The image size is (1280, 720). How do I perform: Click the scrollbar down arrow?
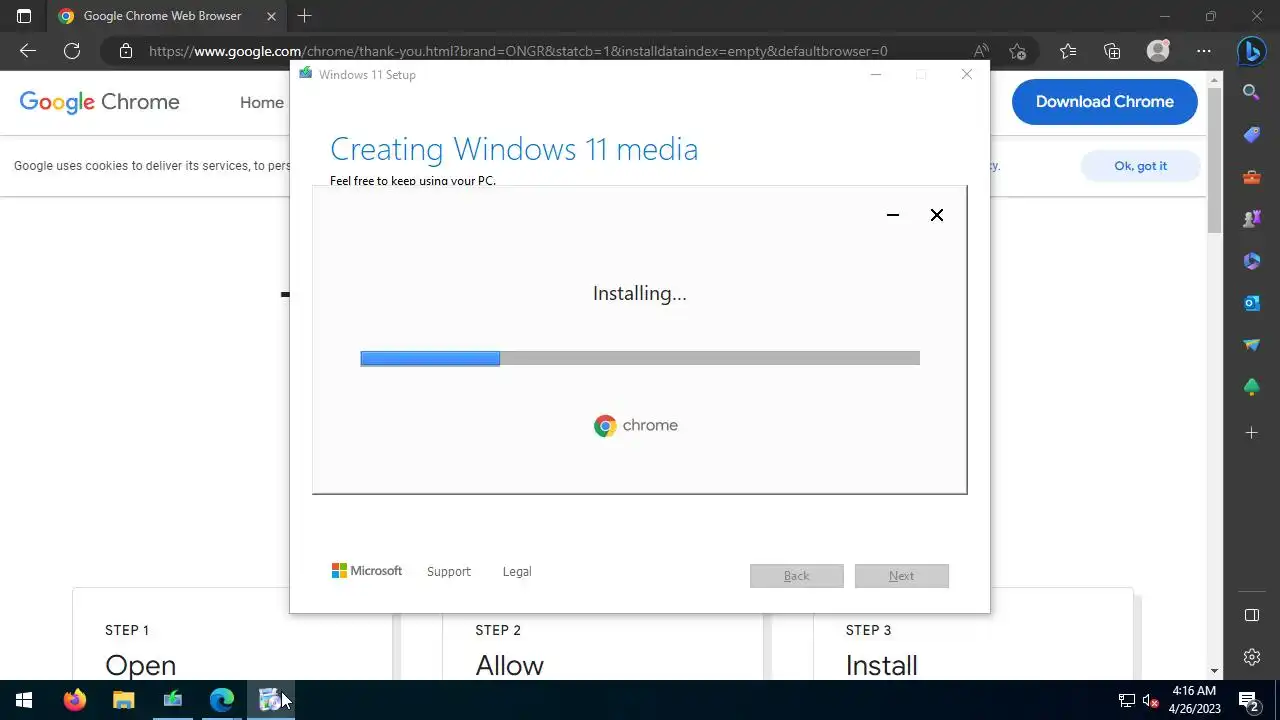(x=1215, y=671)
